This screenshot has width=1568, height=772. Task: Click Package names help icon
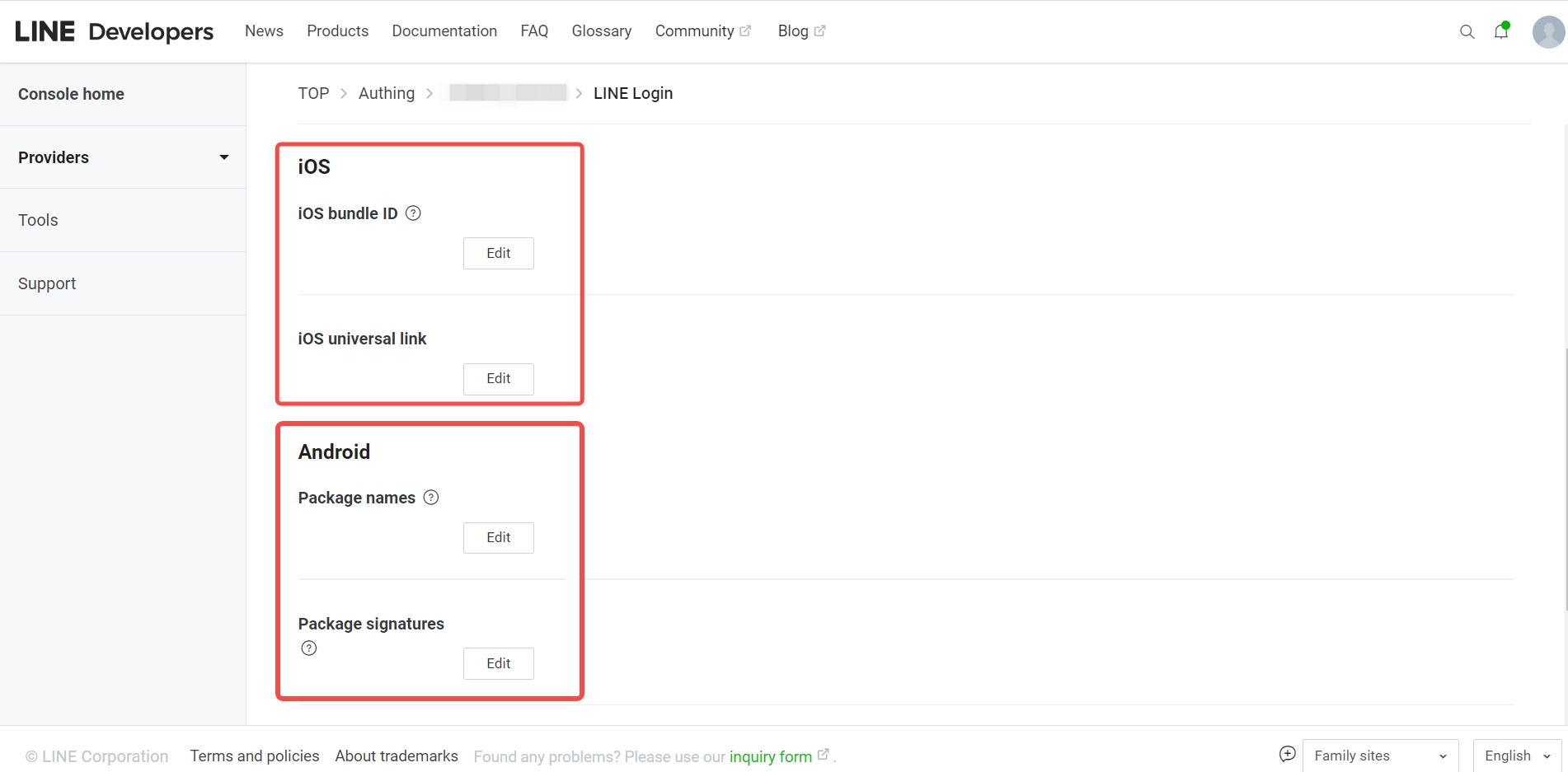pos(431,498)
